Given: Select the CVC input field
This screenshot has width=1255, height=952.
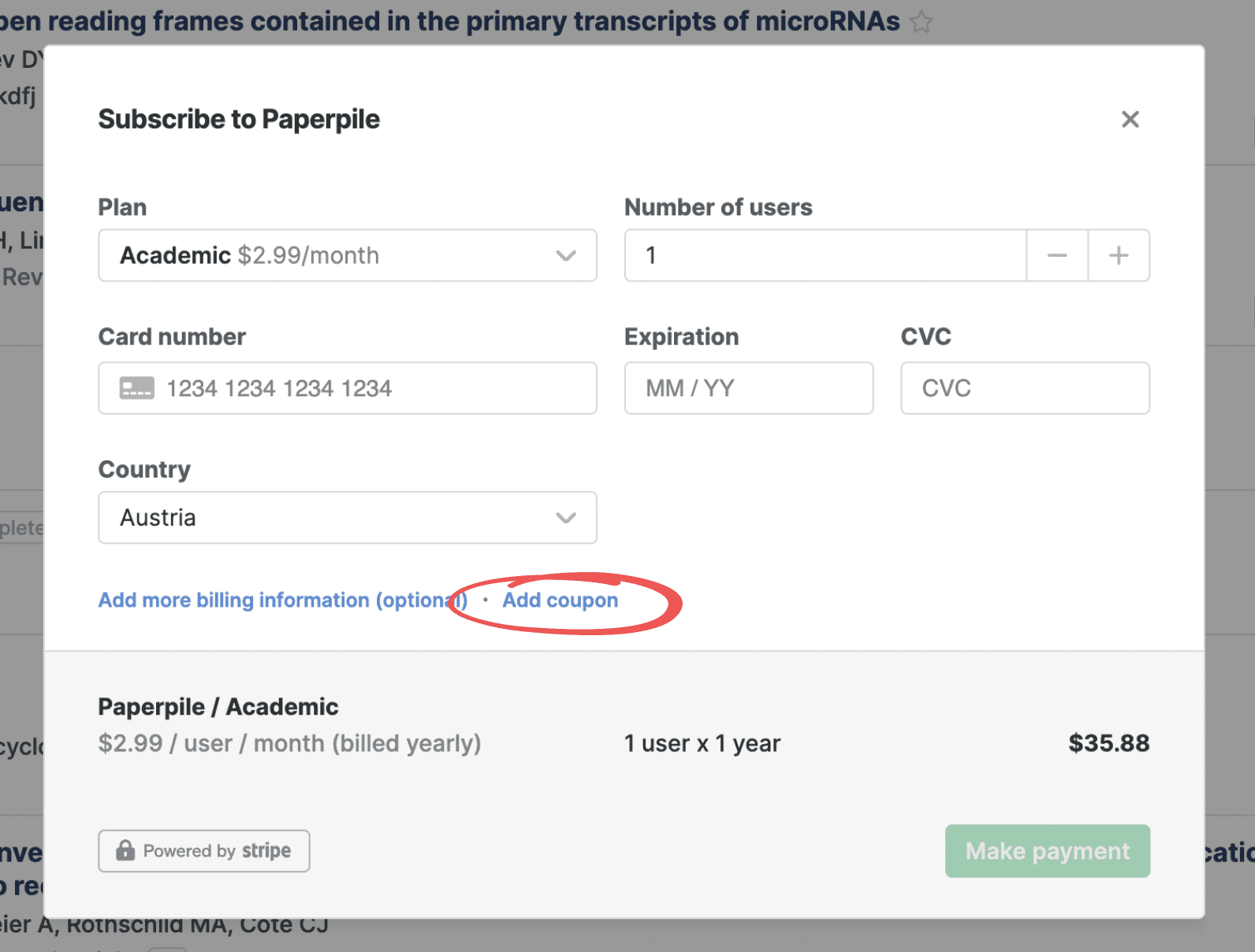Looking at the screenshot, I should 1024,388.
